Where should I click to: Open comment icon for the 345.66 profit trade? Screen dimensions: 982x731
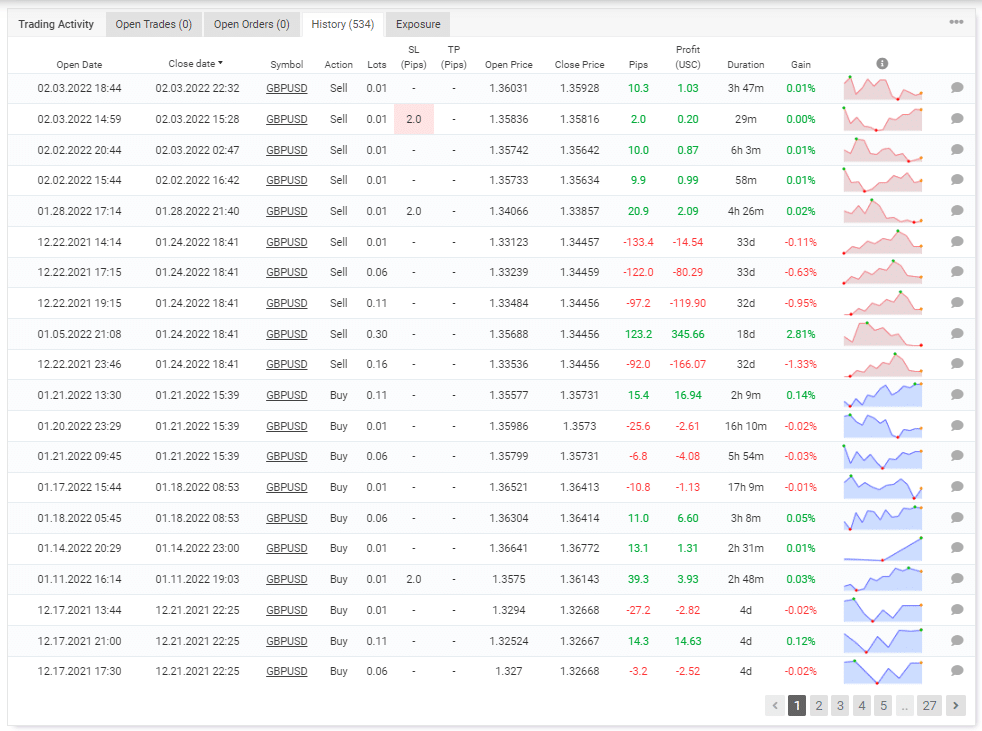(957, 334)
